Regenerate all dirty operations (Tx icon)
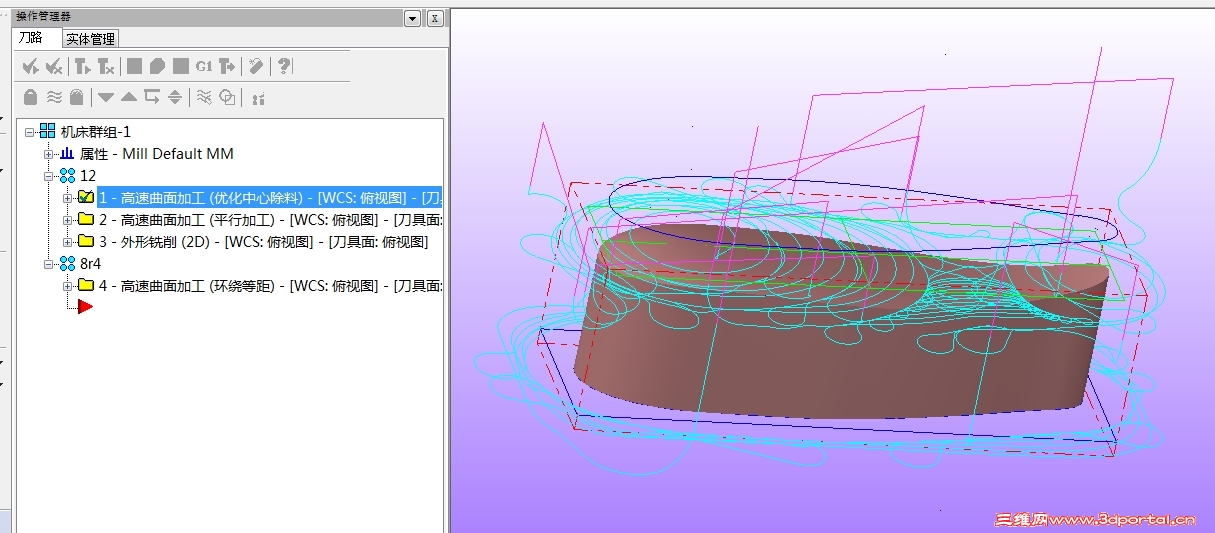 106,66
